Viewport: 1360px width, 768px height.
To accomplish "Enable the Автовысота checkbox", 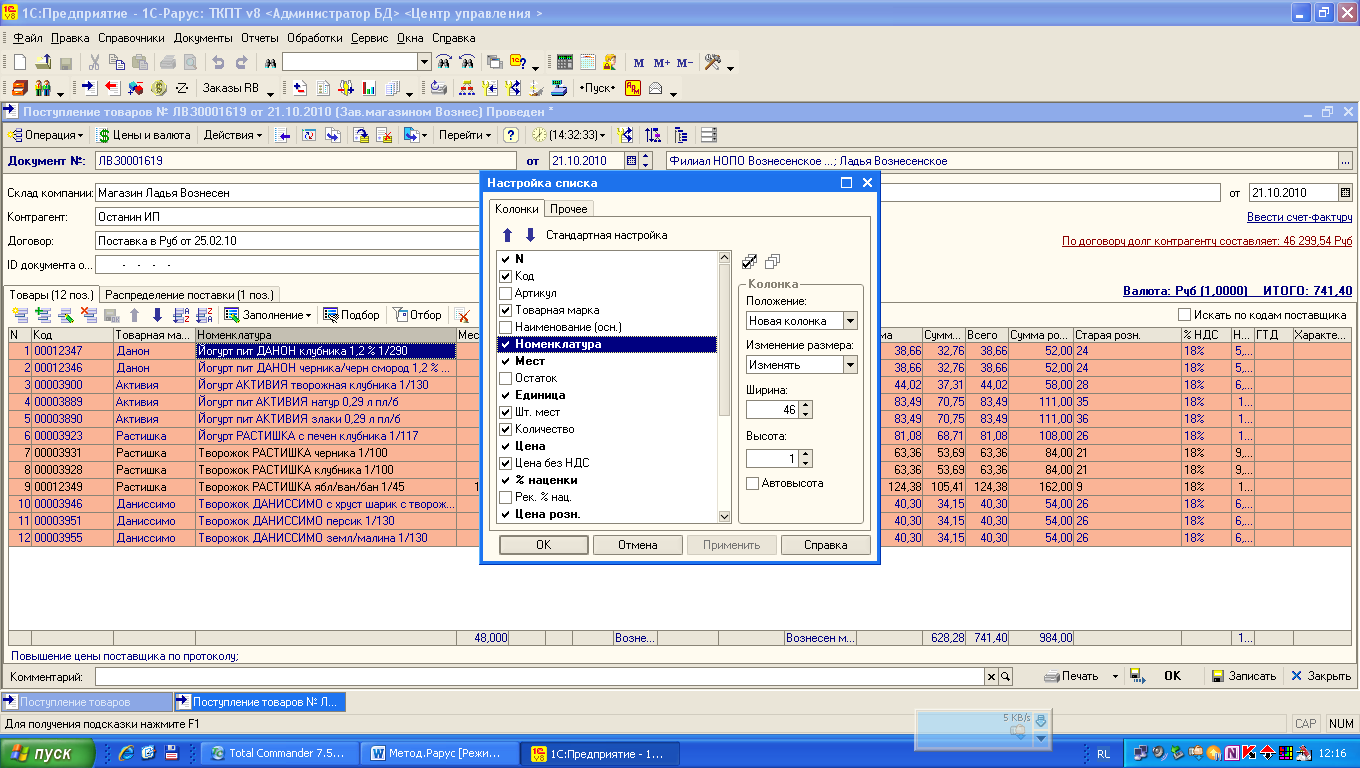I will [x=753, y=483].
